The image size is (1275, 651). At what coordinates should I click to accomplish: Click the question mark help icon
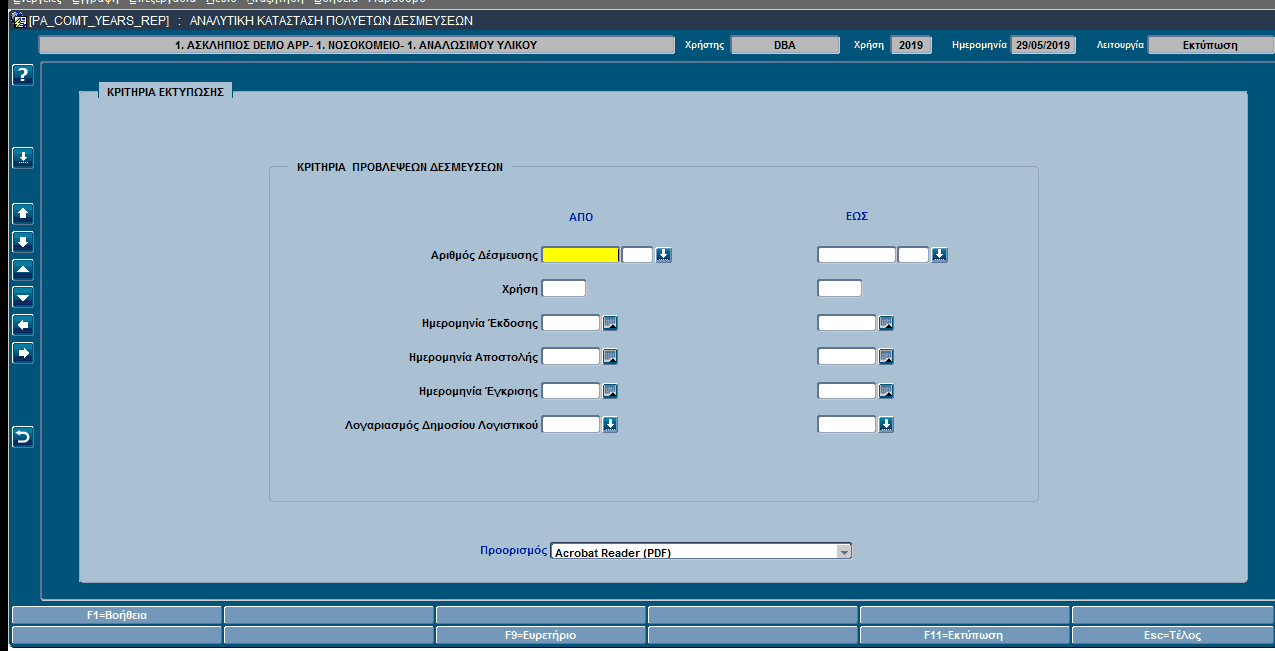coord(23,75)
